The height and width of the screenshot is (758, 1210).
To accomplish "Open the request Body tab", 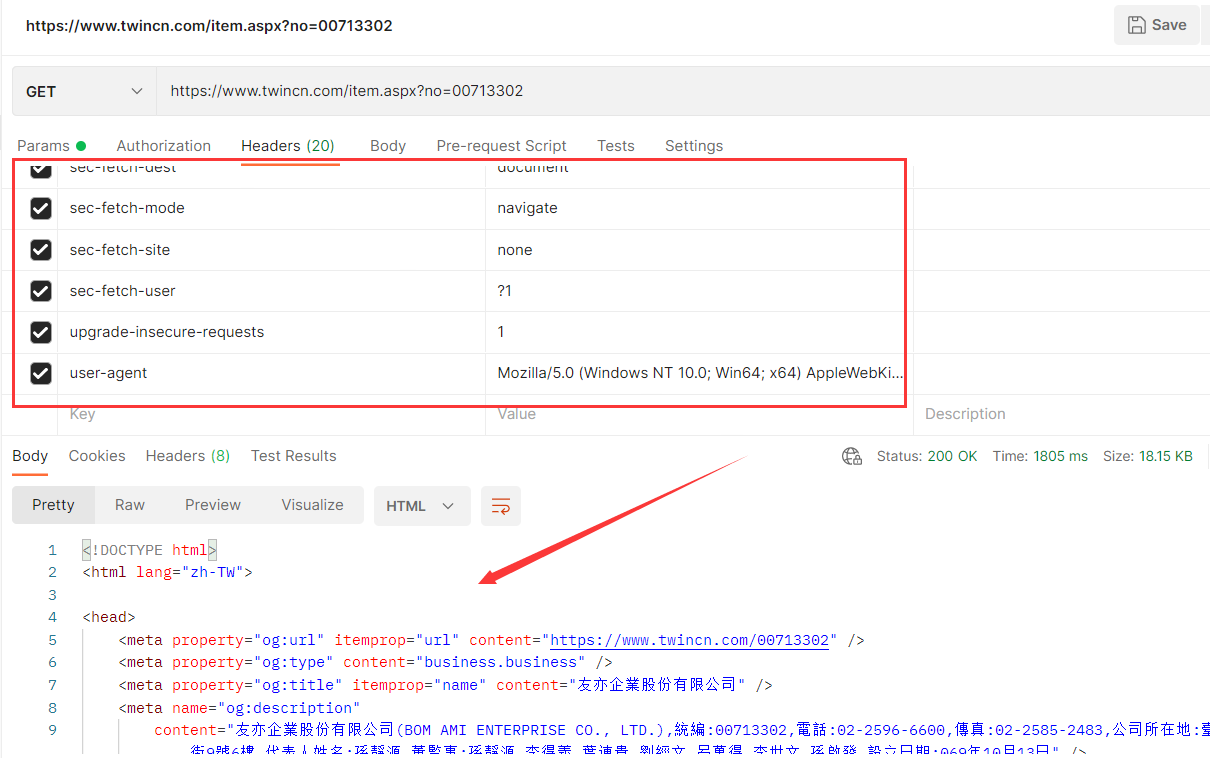I will (388, 146).
